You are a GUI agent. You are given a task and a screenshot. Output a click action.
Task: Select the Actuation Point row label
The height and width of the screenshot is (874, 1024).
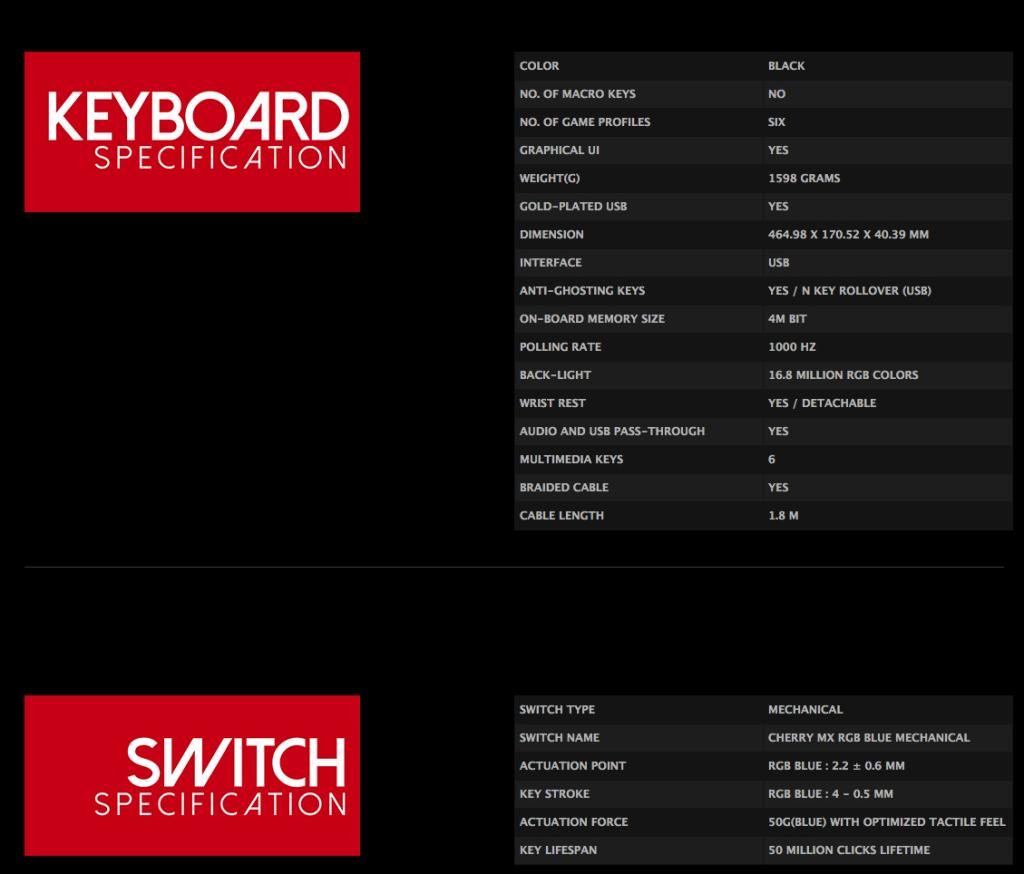click(572, 766)
